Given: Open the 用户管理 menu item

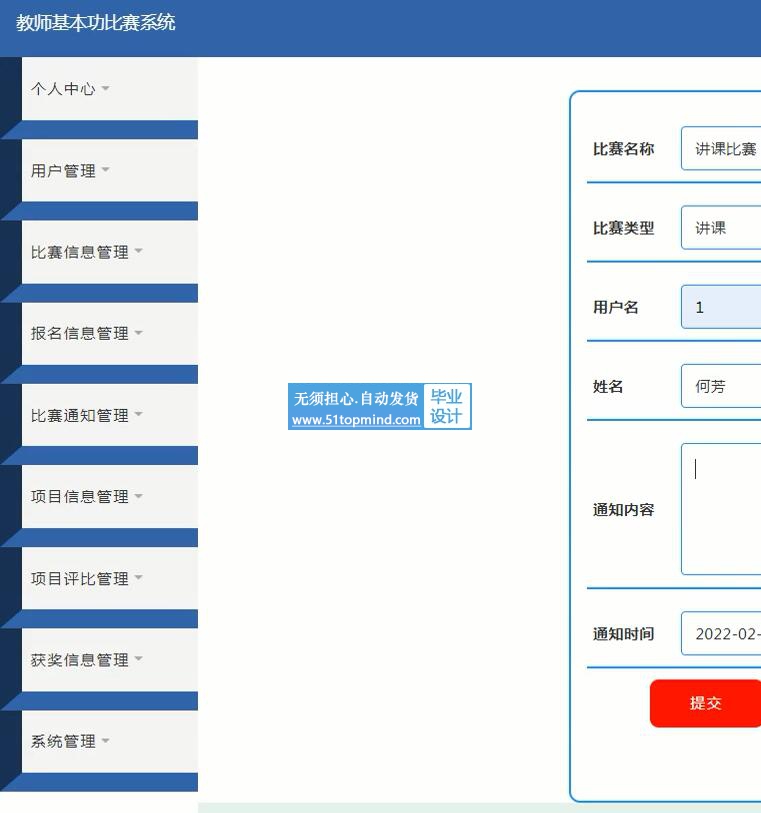Looking at the screenshot, I should (109, 171).
